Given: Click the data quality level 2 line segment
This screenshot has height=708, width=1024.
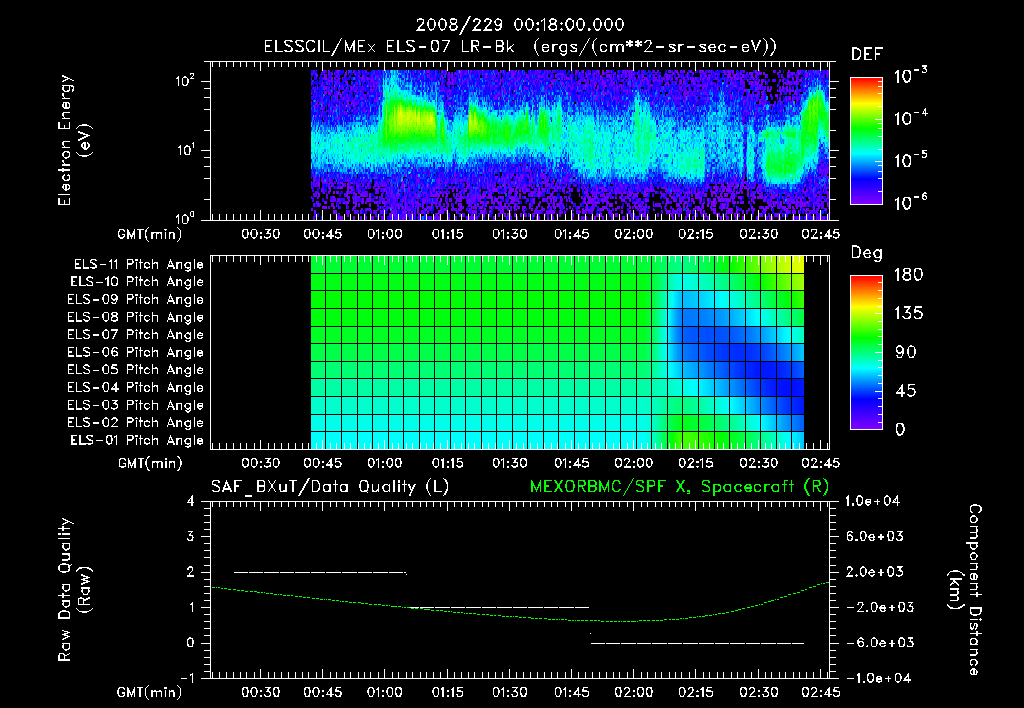Looking at the screenshot, I should tap(320, 573).
